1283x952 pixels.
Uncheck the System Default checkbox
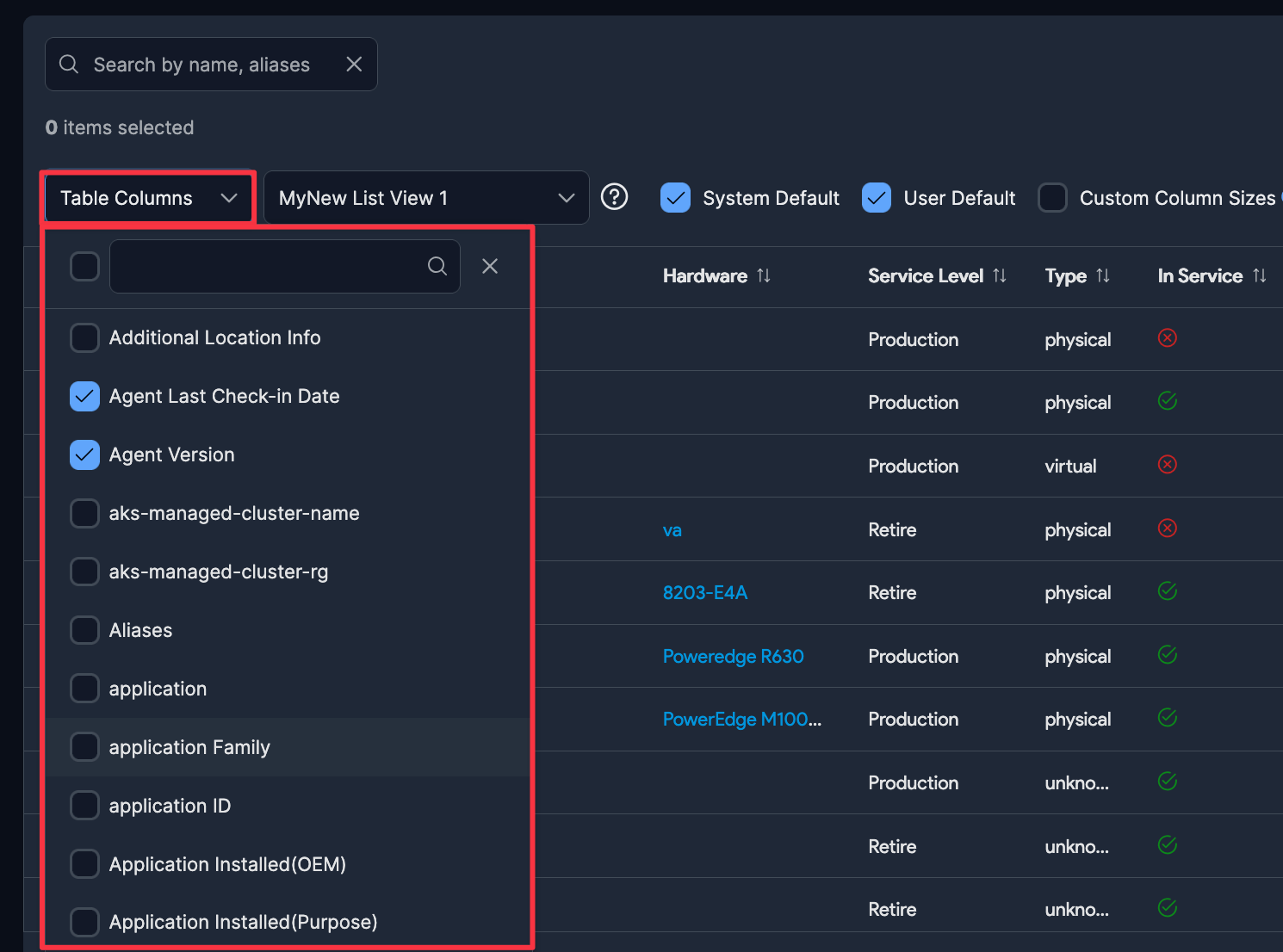676,198
